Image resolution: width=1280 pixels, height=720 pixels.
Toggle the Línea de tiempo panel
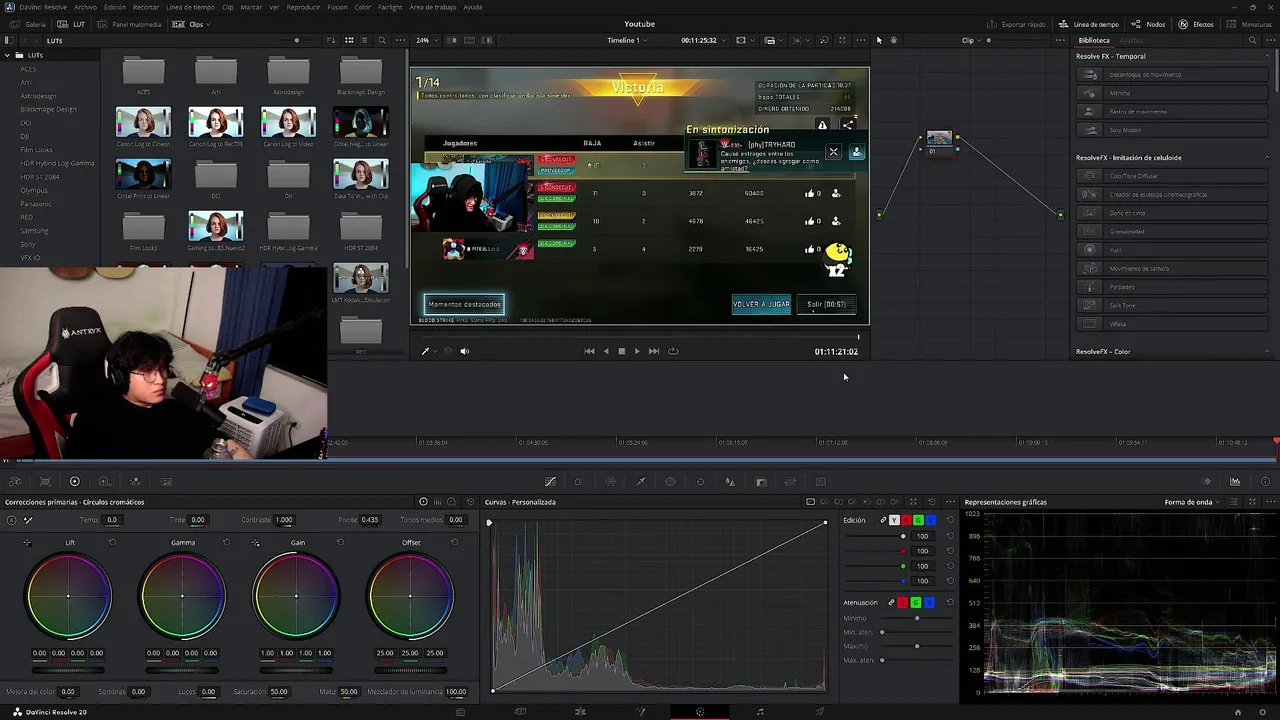click(1089, 24)
